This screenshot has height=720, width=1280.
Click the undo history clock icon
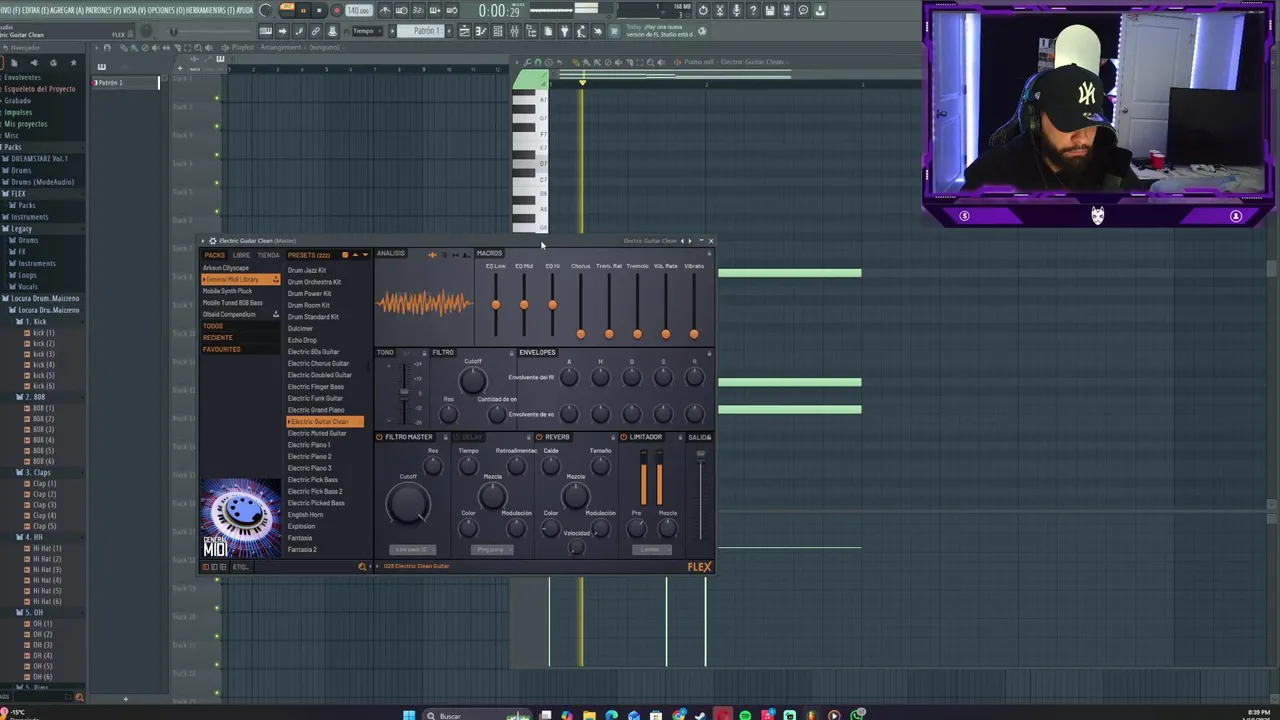[703, 10]
